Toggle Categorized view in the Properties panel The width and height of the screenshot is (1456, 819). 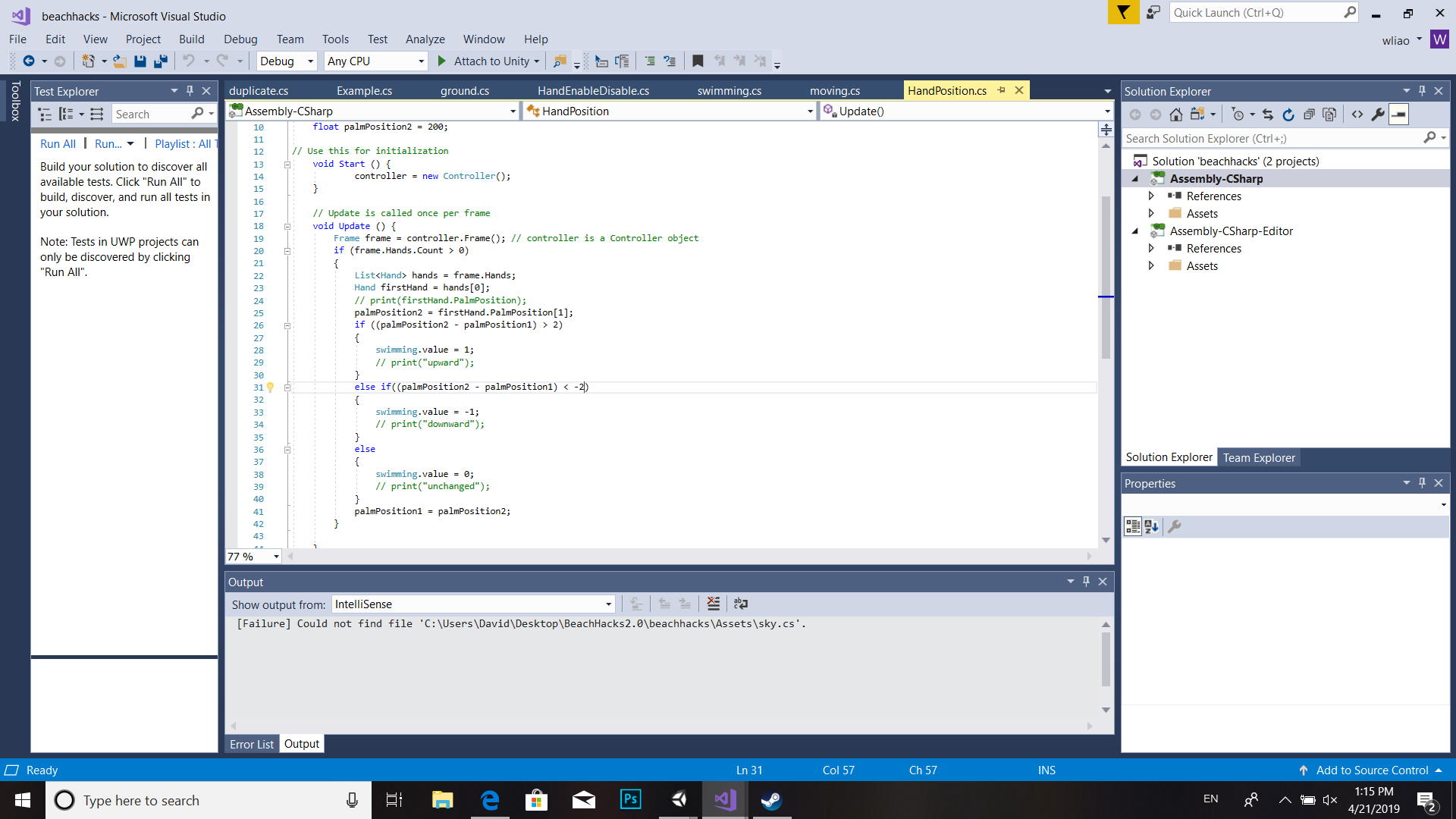1132,526
